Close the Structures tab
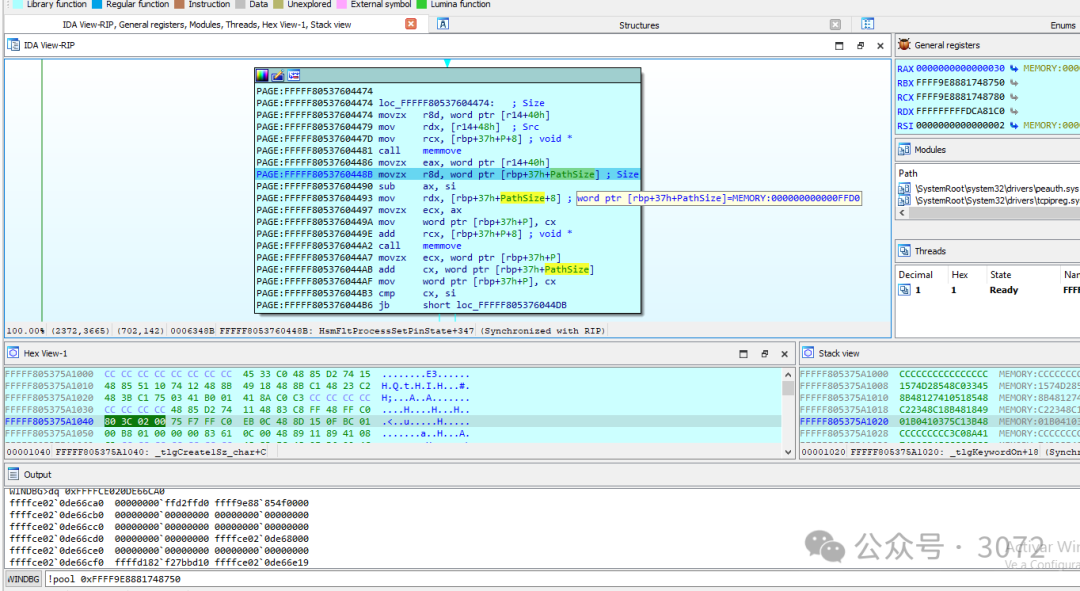The width and height of the screenshot is (1080, 591). (x=835, y=24)
